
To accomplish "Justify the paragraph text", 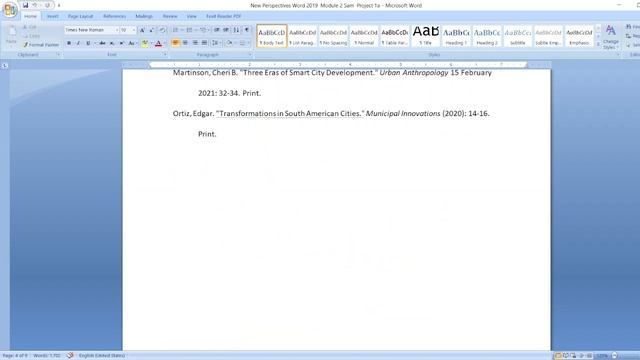I will 204,43.
